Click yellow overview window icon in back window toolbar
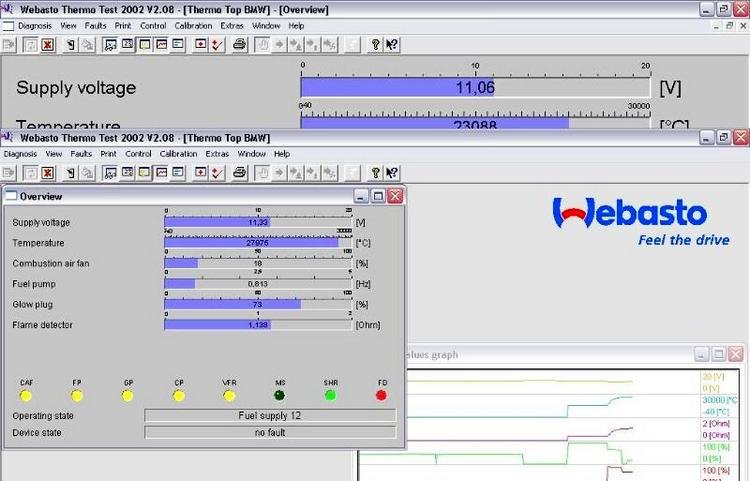Viewport: 750px width, 481px height. (144, 45)
